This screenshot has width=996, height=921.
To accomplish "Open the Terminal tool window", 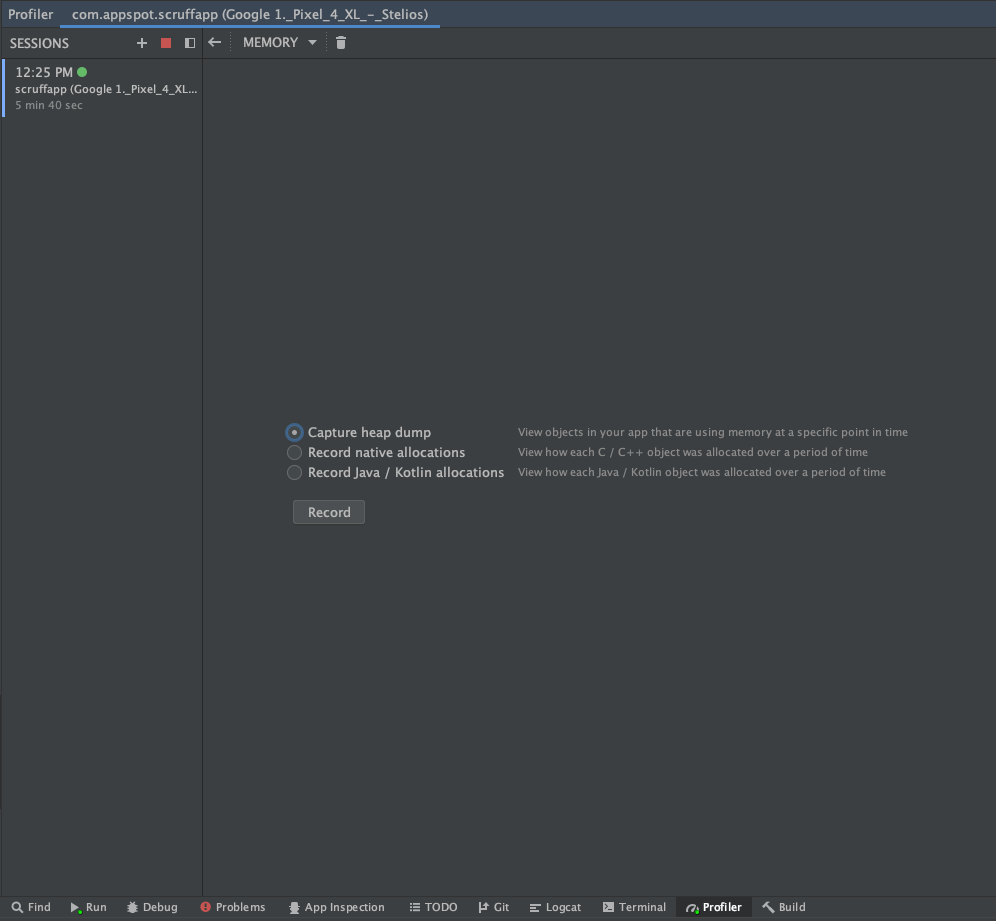I will pyautogui.click(x=634, y=907).
